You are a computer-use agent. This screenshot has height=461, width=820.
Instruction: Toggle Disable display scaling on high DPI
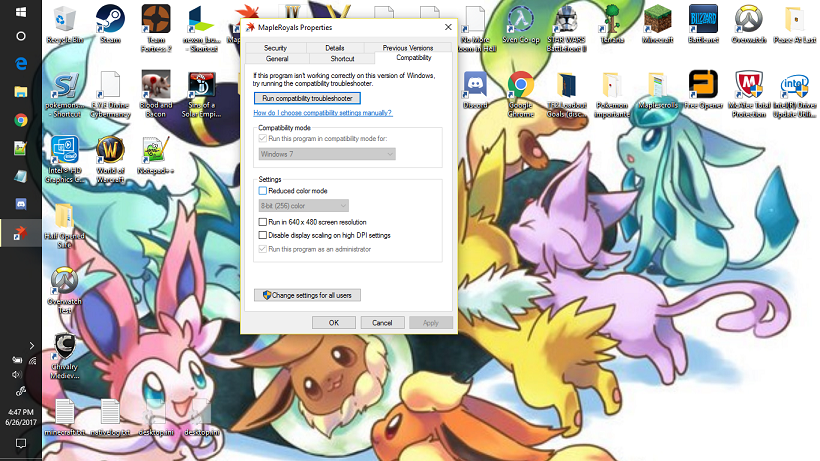263,235
